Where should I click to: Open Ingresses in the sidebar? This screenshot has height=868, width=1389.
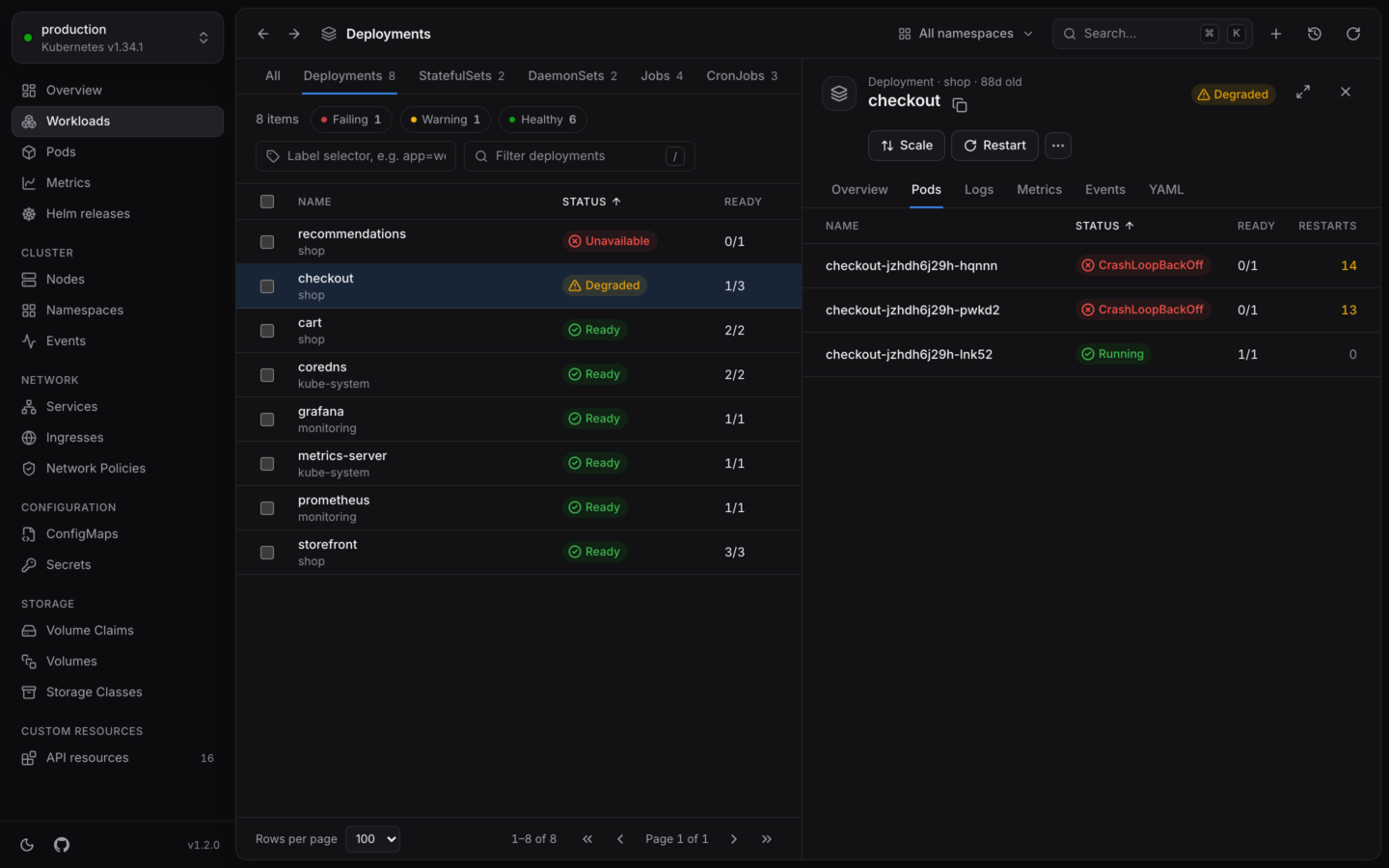click(x=118, y=438)
